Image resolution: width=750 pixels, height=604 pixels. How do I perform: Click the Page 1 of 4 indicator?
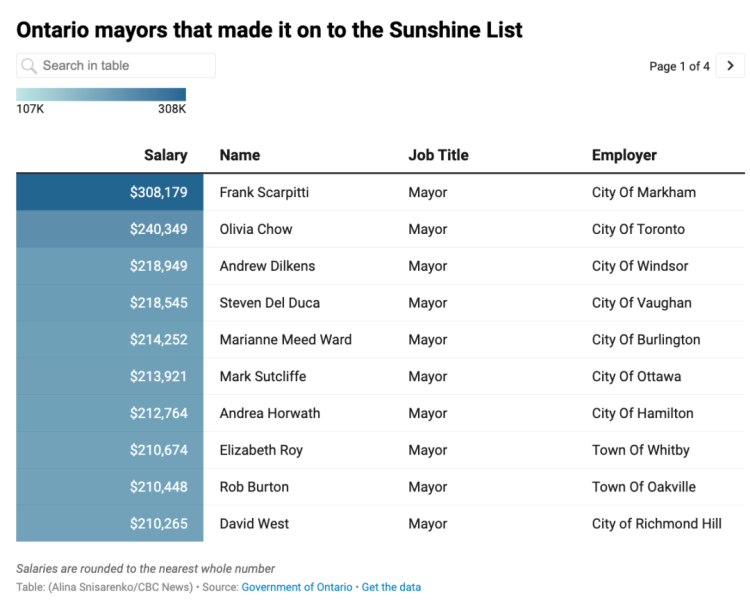click(x=679, y=66)
